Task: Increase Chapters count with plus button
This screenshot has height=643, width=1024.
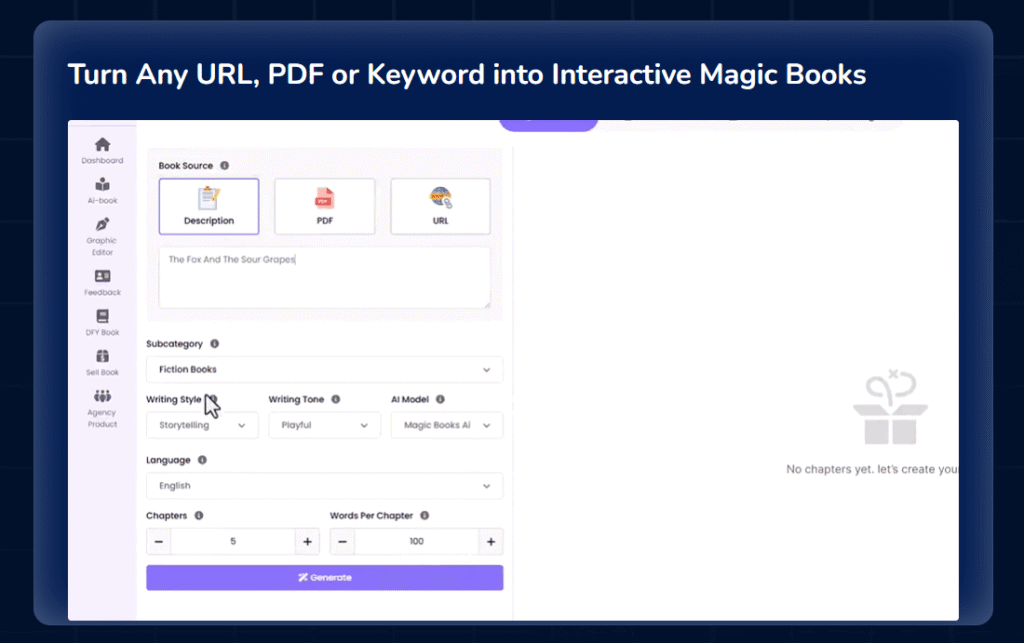Action: [307, 542]
